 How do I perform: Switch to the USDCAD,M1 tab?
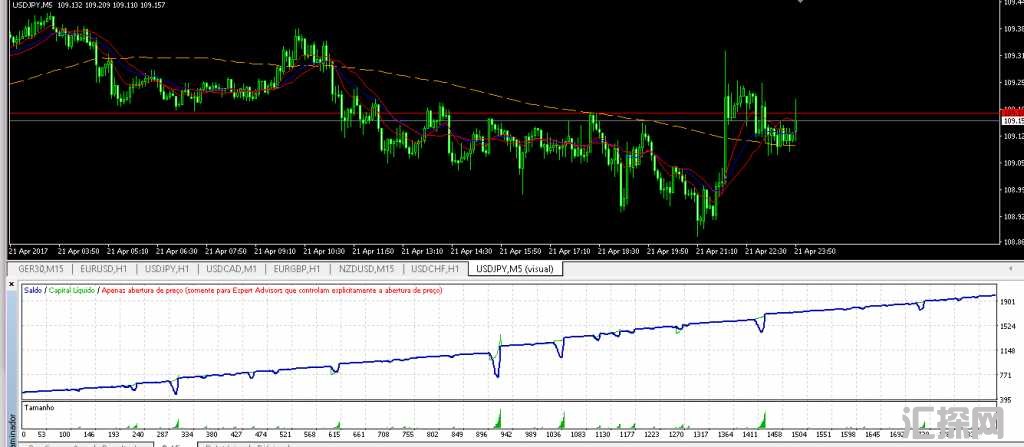(x=233, y=269)
